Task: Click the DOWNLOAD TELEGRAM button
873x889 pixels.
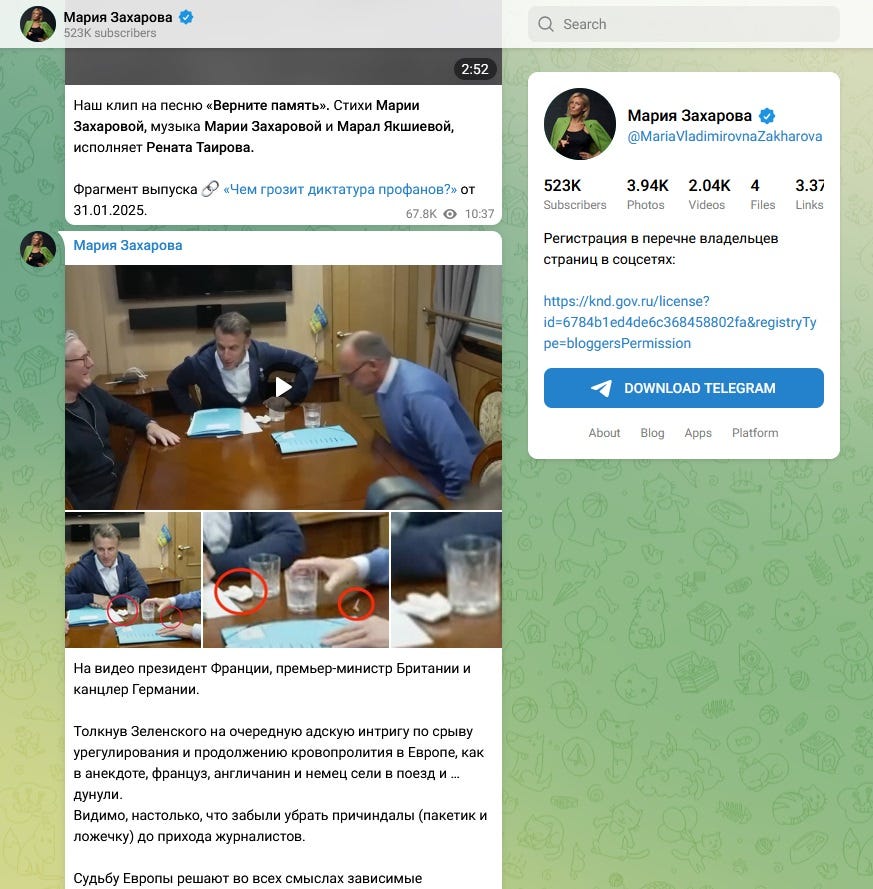Action: coord(684,388)
